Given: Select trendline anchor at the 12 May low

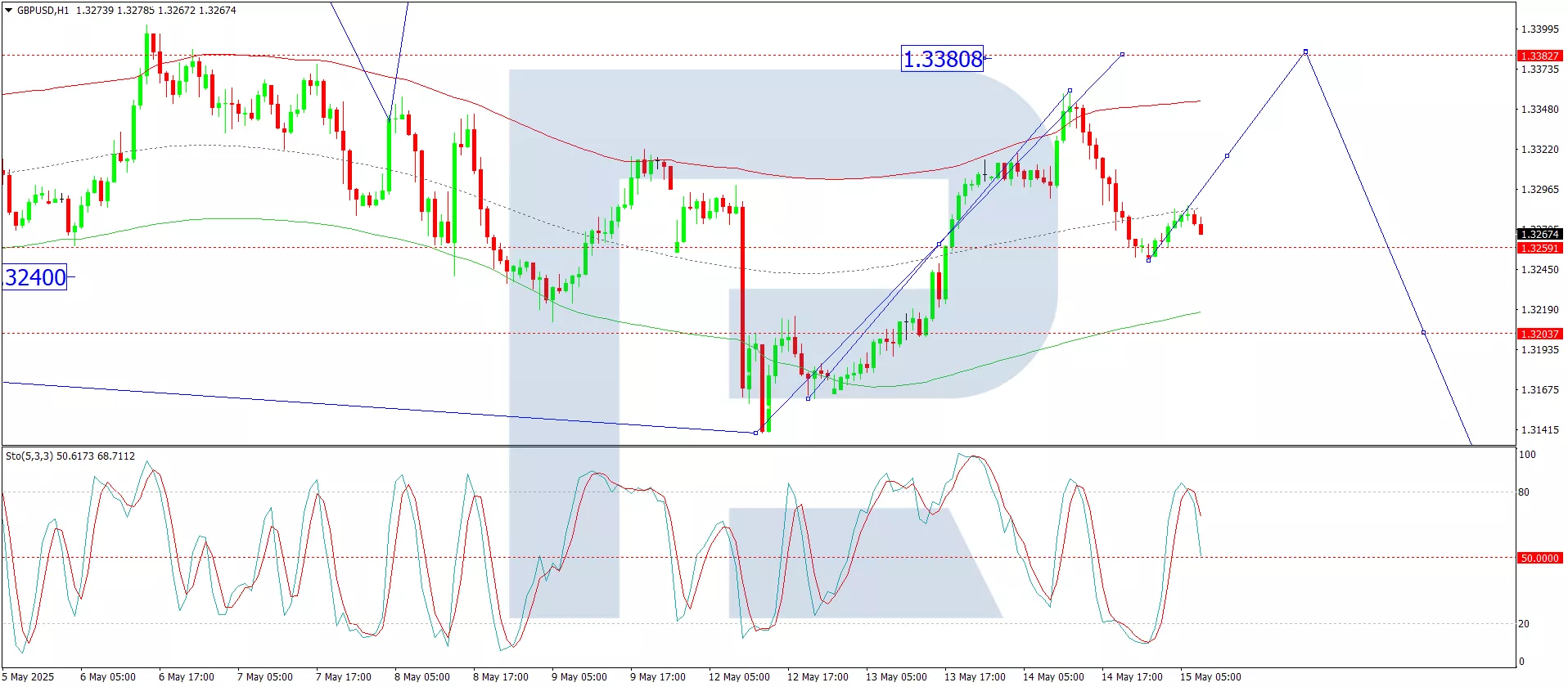Looking at the screenshot, I should click(755, 433).
